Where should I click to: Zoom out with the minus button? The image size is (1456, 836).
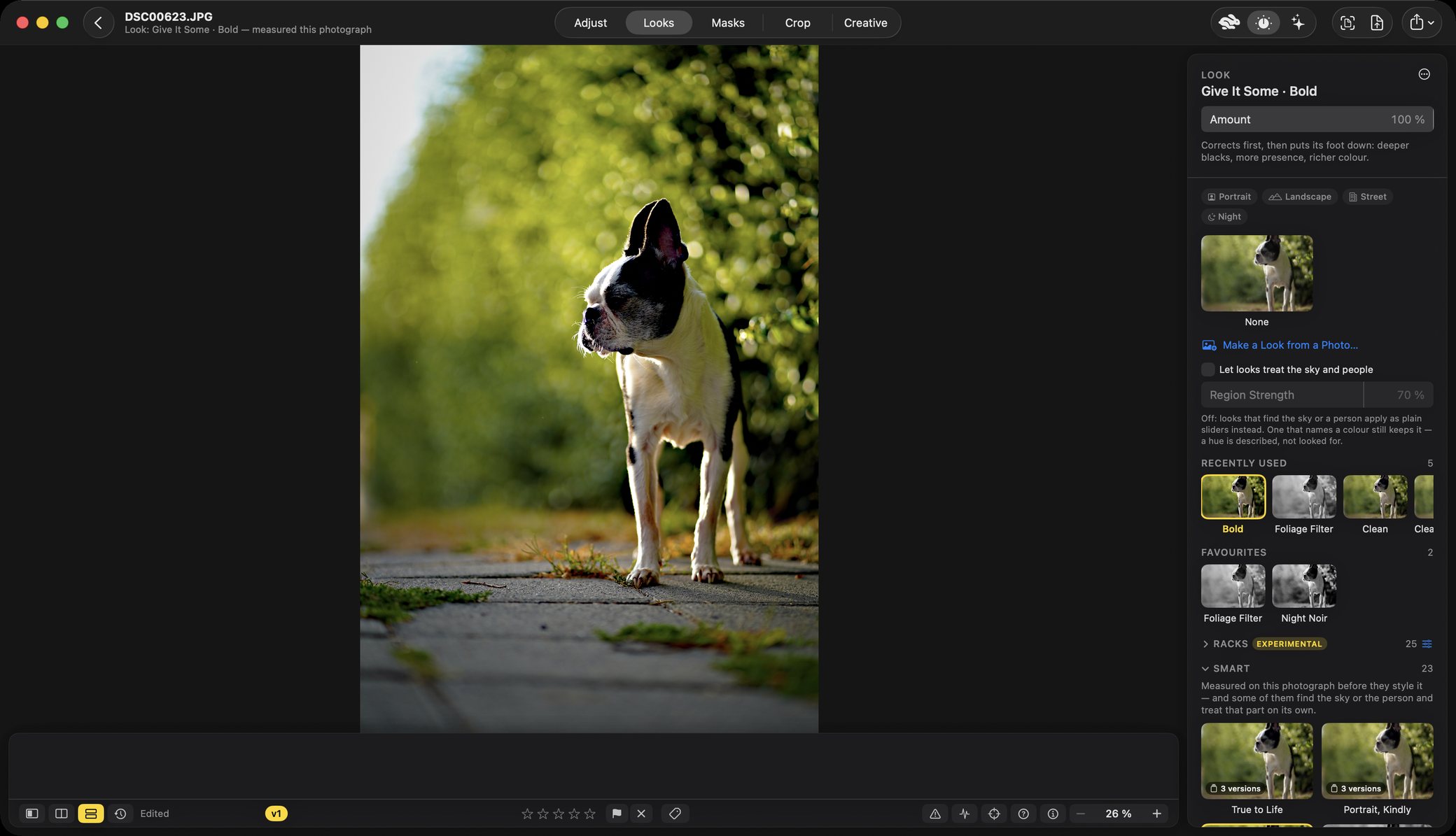[x=1080, y=814]
